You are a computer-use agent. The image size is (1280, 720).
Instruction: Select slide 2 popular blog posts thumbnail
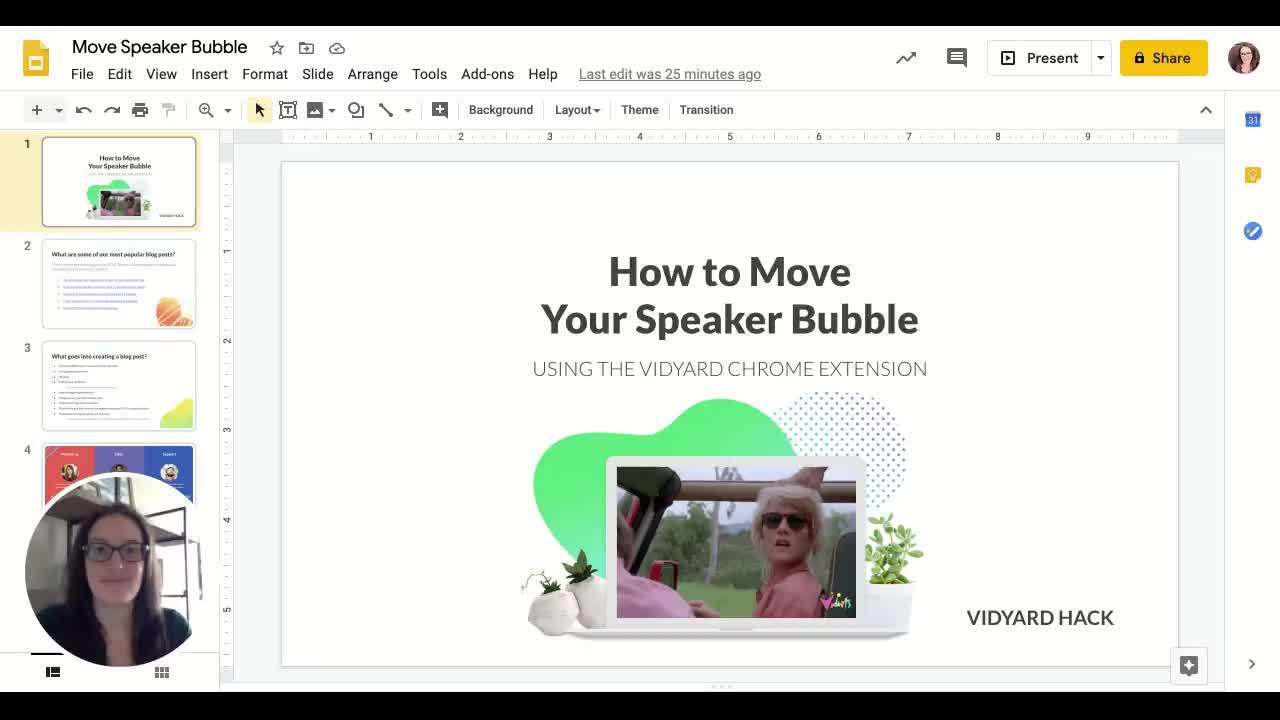pos(119,284)
